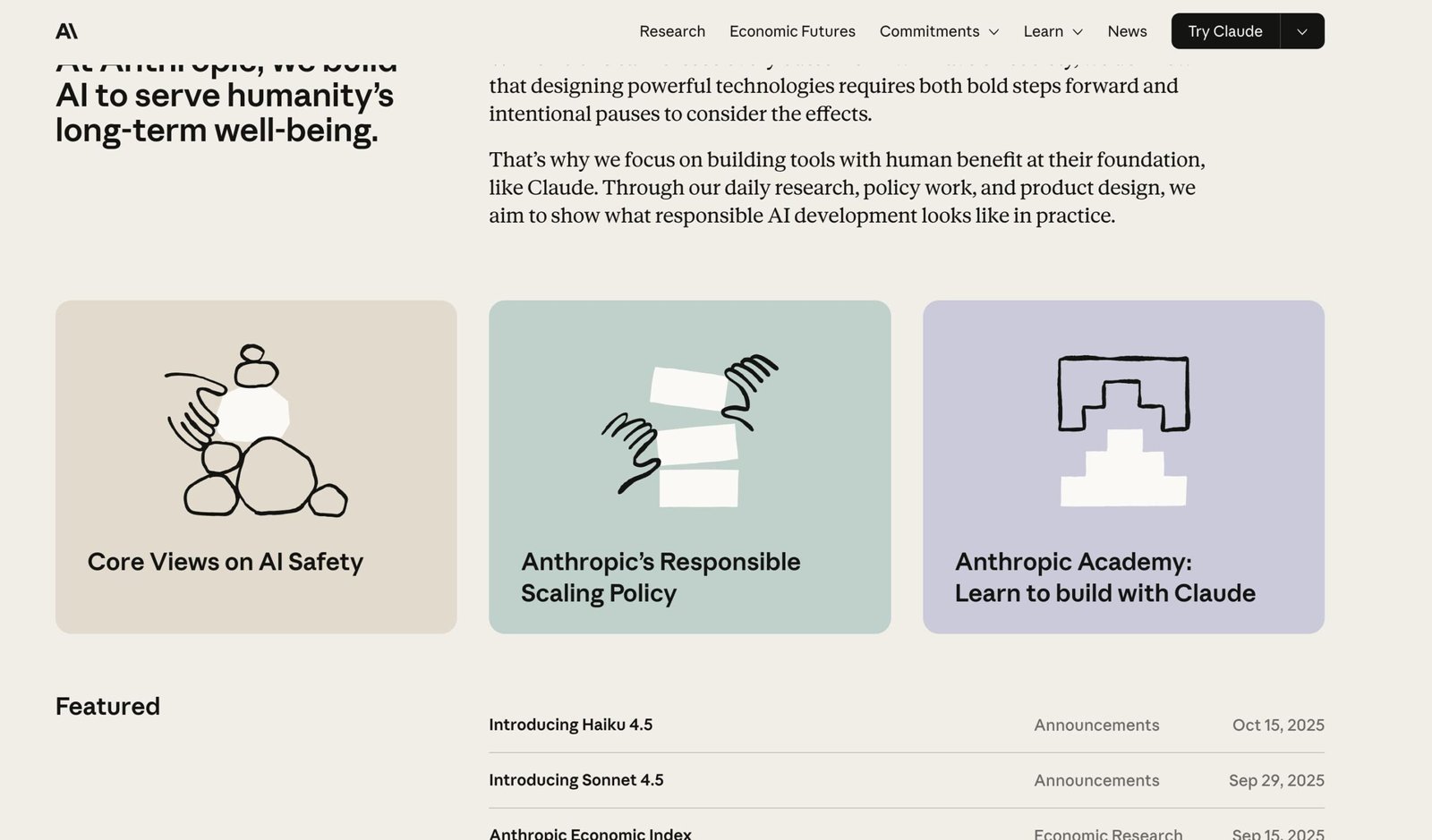Click the Try Claude button
1432x840 pixels.
point(1224,31)
